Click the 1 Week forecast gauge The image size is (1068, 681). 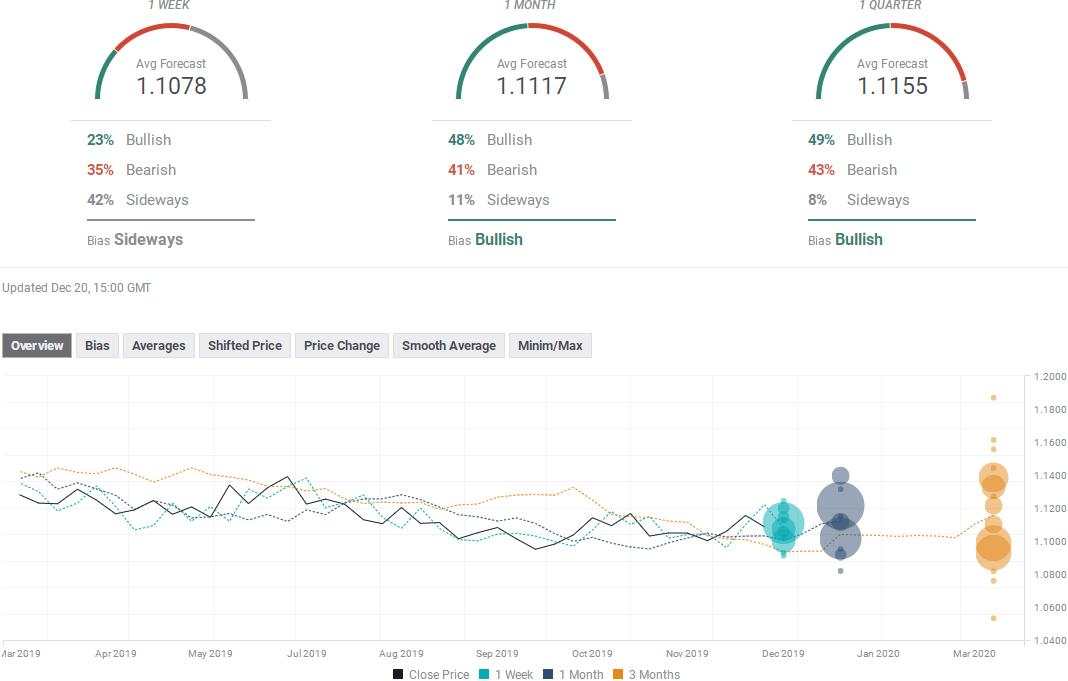click(171, 61)
